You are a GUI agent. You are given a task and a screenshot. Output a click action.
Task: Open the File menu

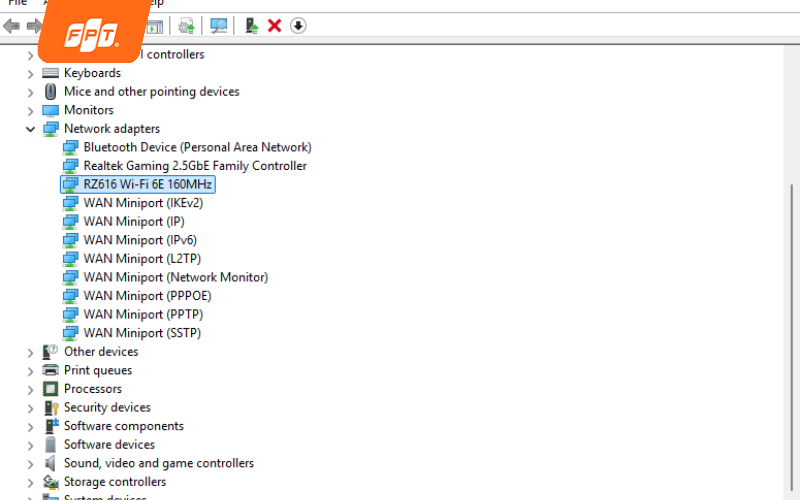click(x=17, y=3)
